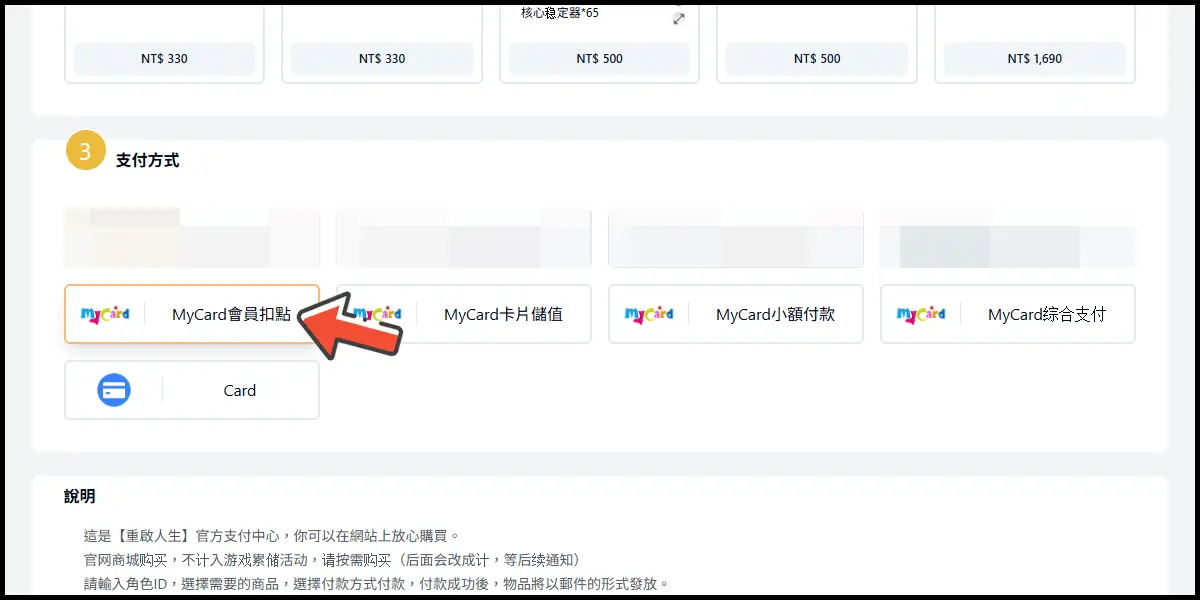Click the MyCard logo beside MyCard综合支付

(x=921, y=314)
